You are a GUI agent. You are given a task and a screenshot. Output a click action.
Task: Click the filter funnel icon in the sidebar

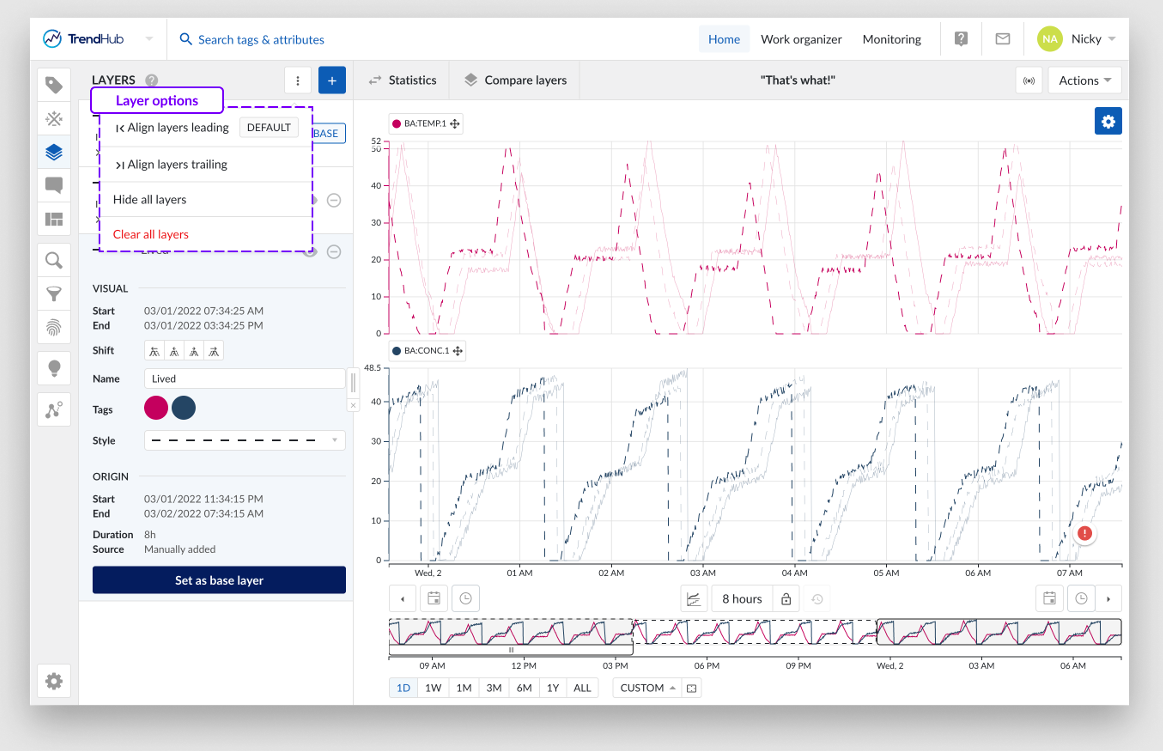point(54,294)
